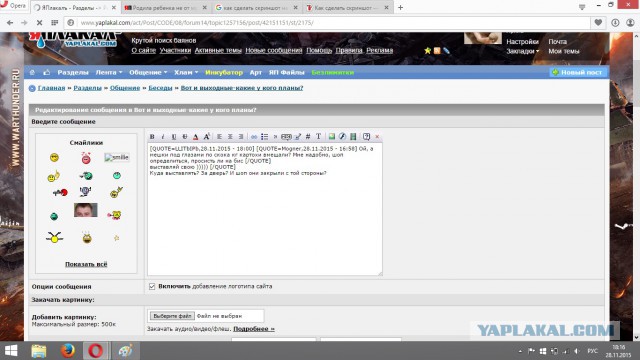
Task: Open a new browser tab
Action: pyautogui.click(x=400, y=7)
